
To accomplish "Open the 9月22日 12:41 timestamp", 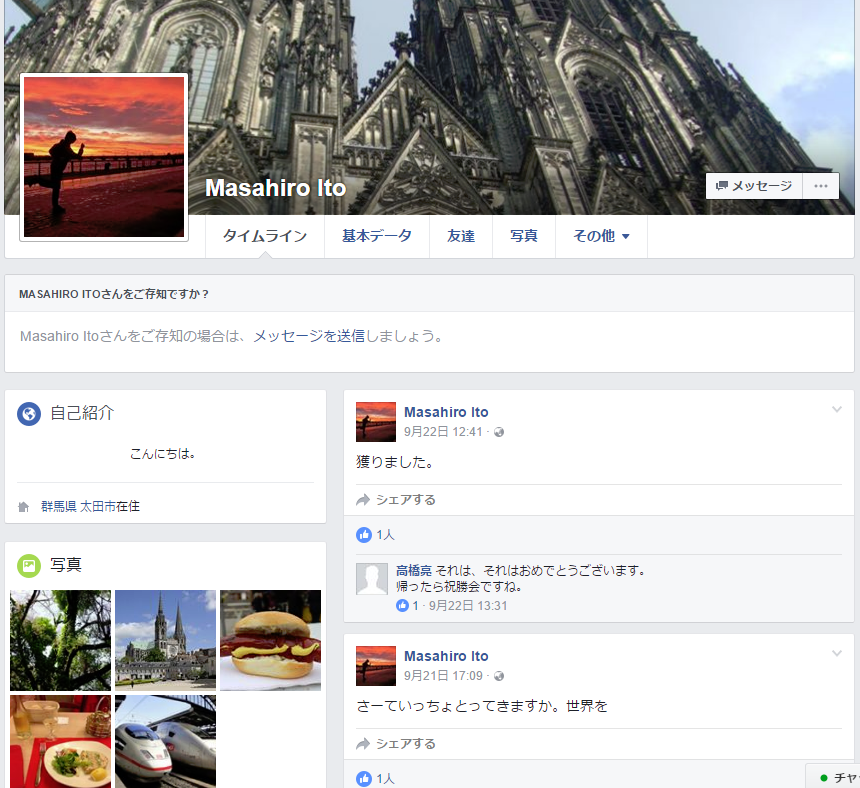I will (x=443, y=432).
